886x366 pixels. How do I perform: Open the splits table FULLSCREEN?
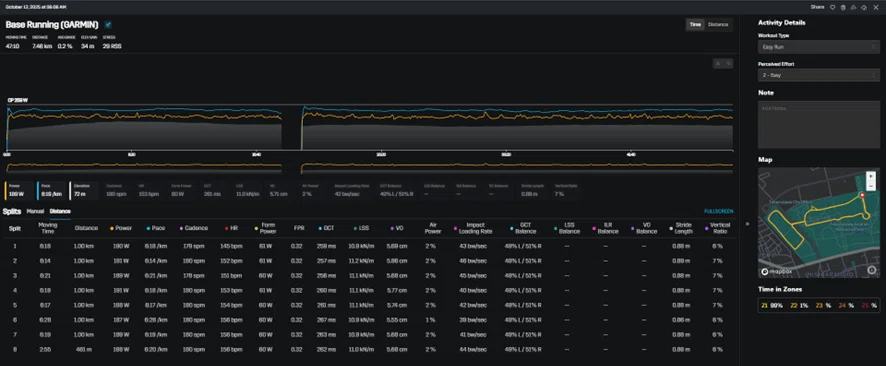pyautogui.click(x=718, y=211)
